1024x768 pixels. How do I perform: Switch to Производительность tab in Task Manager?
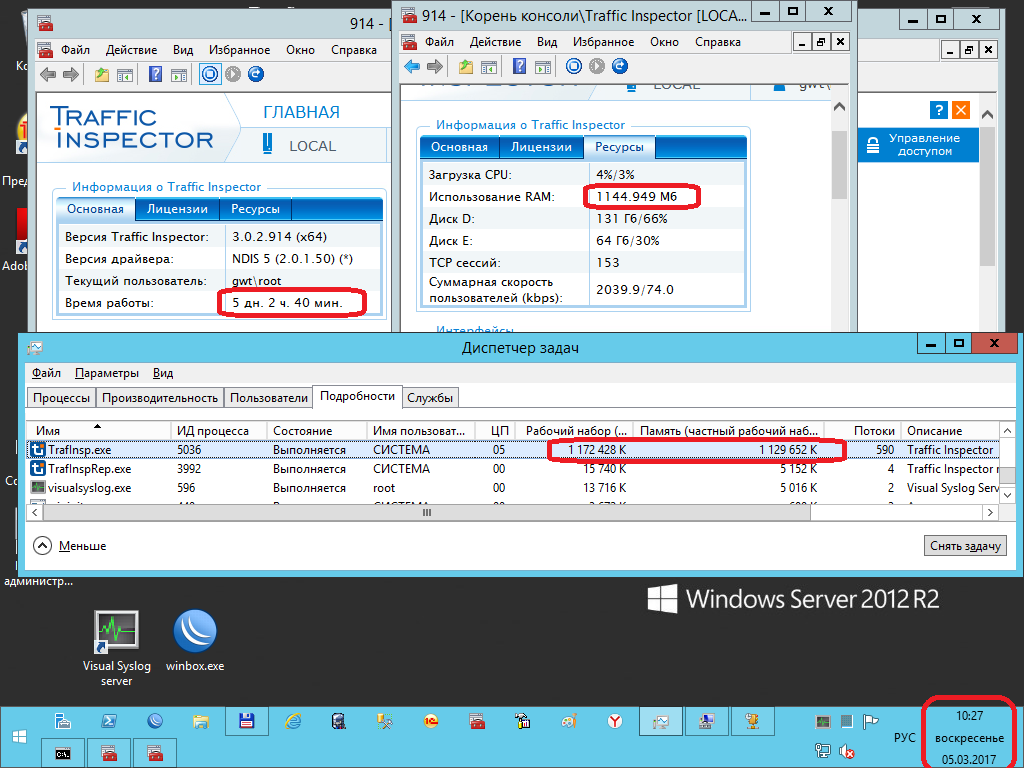coord(159,398)
